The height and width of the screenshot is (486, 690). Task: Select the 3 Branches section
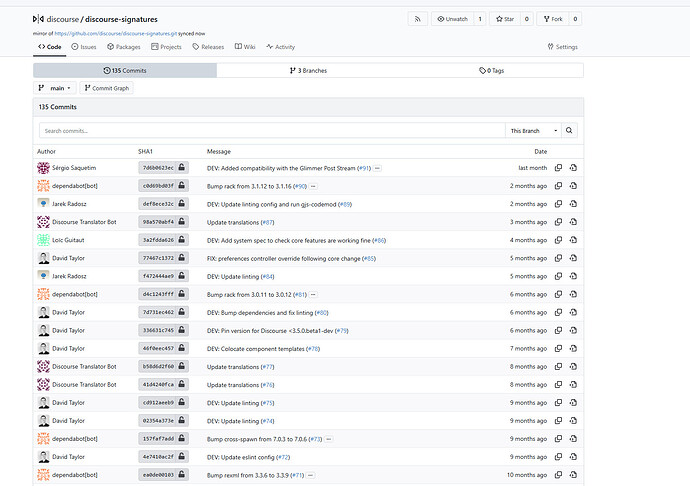click(308, 70)
